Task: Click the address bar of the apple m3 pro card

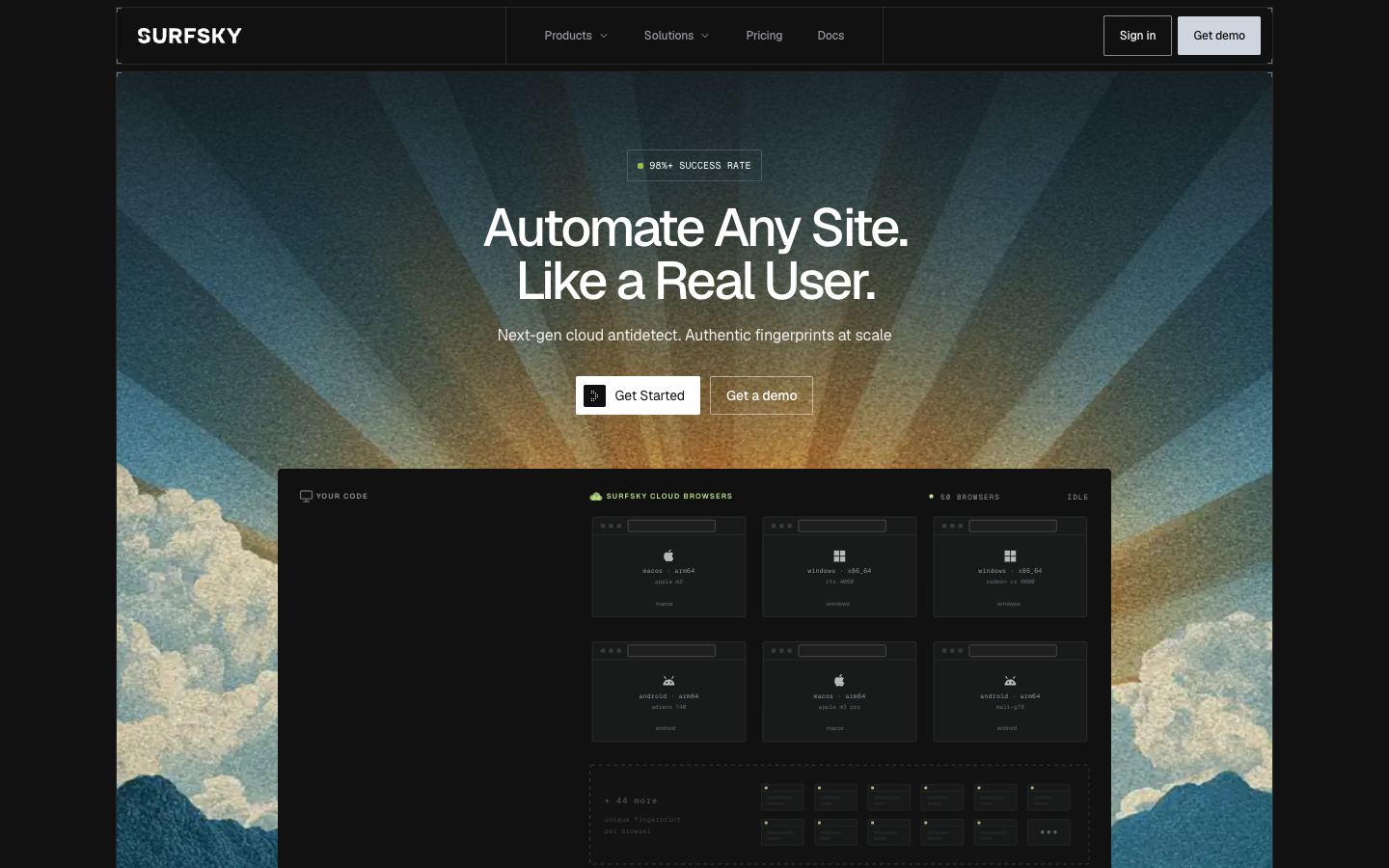Action: (842, 650)
